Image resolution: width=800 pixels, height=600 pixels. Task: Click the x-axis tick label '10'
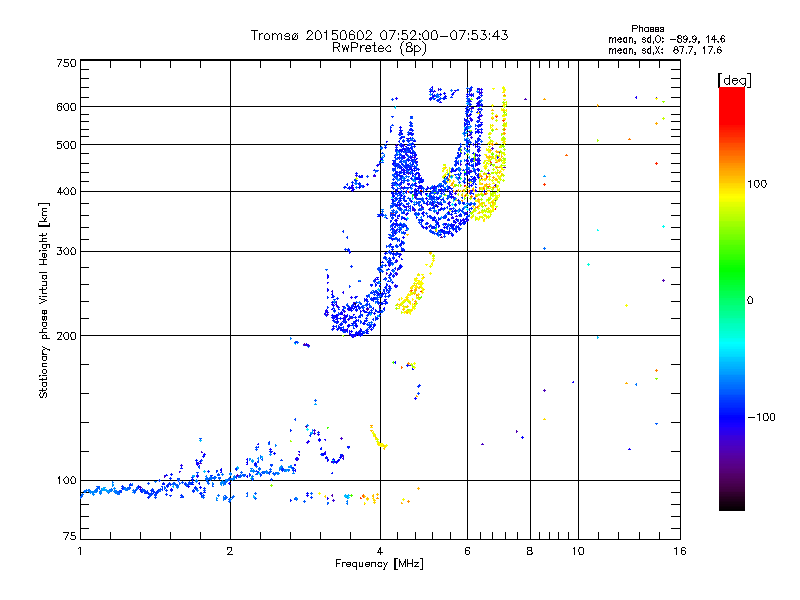point(578,551)
